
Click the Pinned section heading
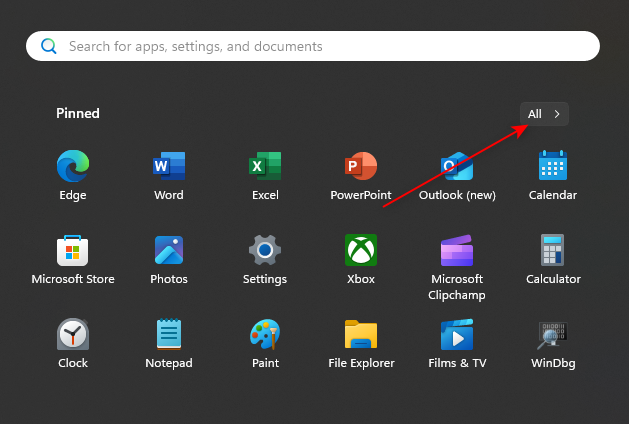click(x=78, y=113)
